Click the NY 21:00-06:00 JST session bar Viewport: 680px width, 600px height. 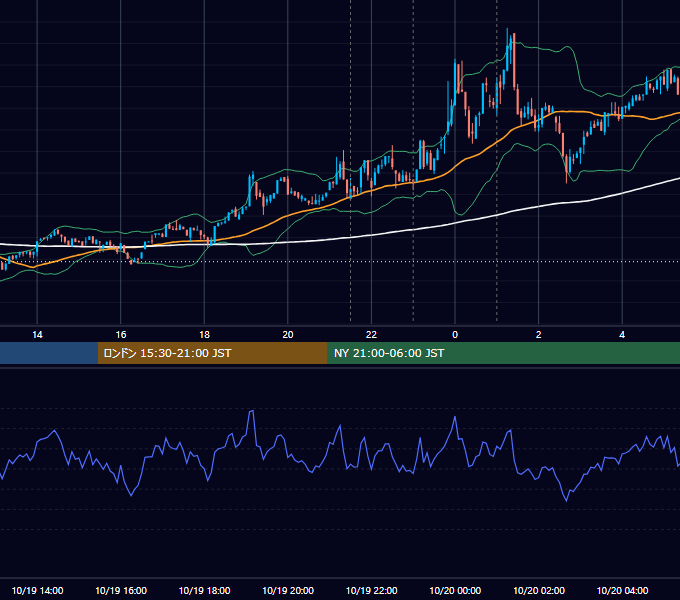click(503, 353)
